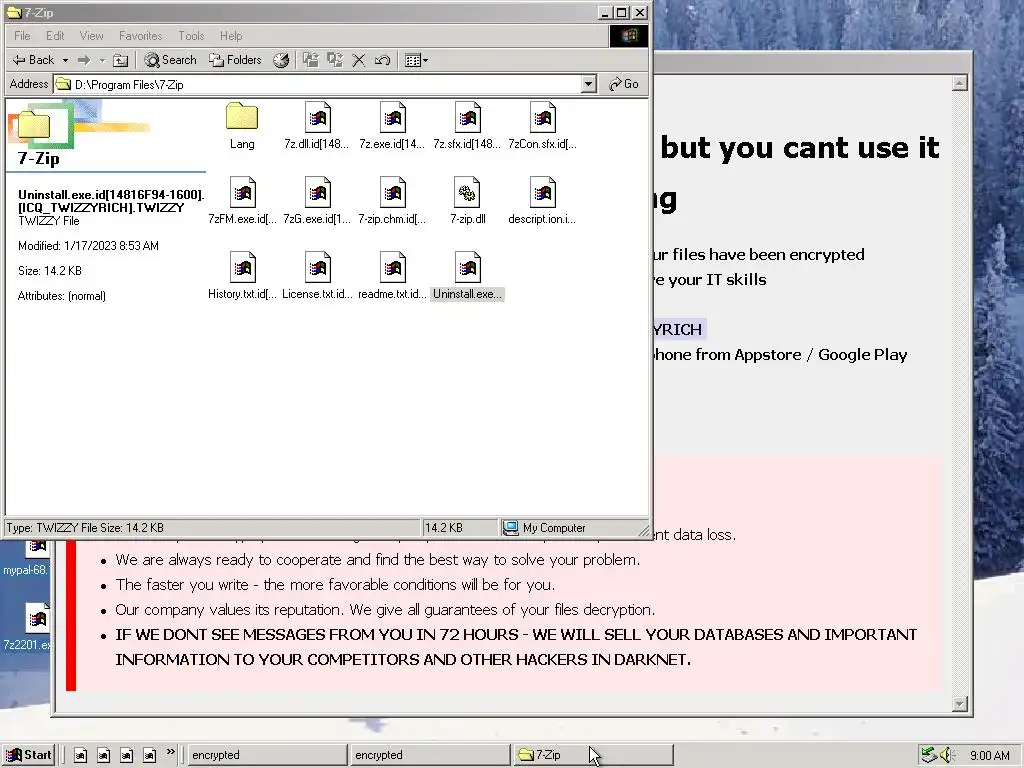Viewport: 1024px width, 768px height.
Task: Open the Views dropdown button
Action: click(417, 60)
